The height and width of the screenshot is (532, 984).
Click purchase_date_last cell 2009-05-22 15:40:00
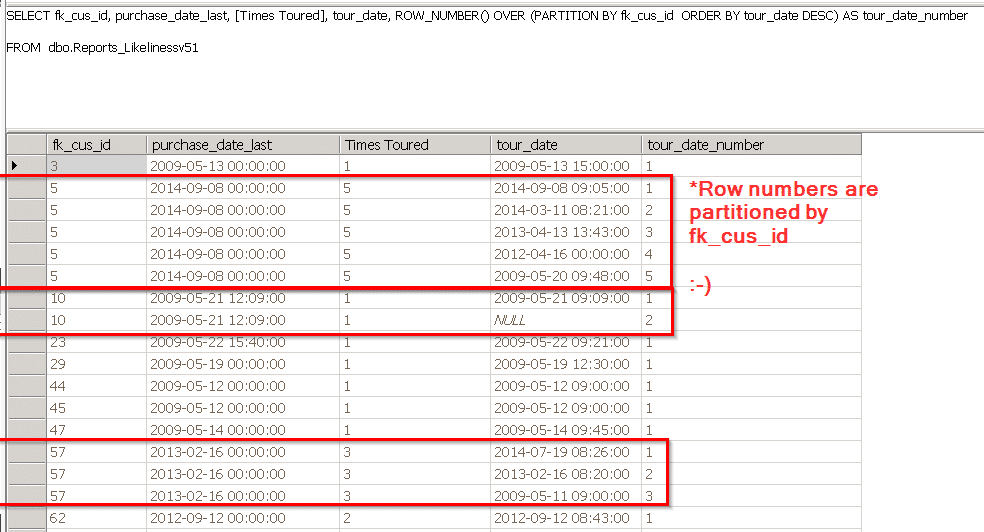tap(243, 342)
